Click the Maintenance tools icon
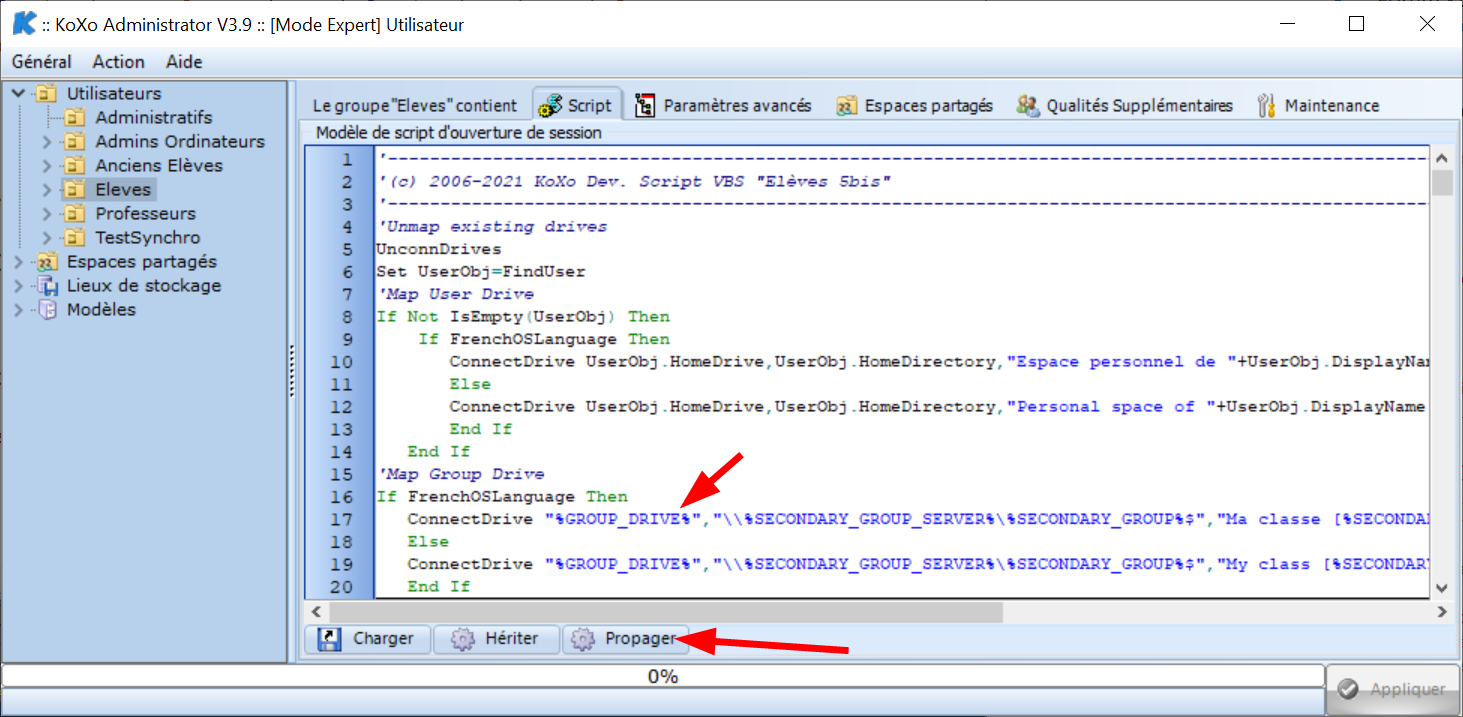Screen dimensions: 1463x717 click(x=1266, y=105)
